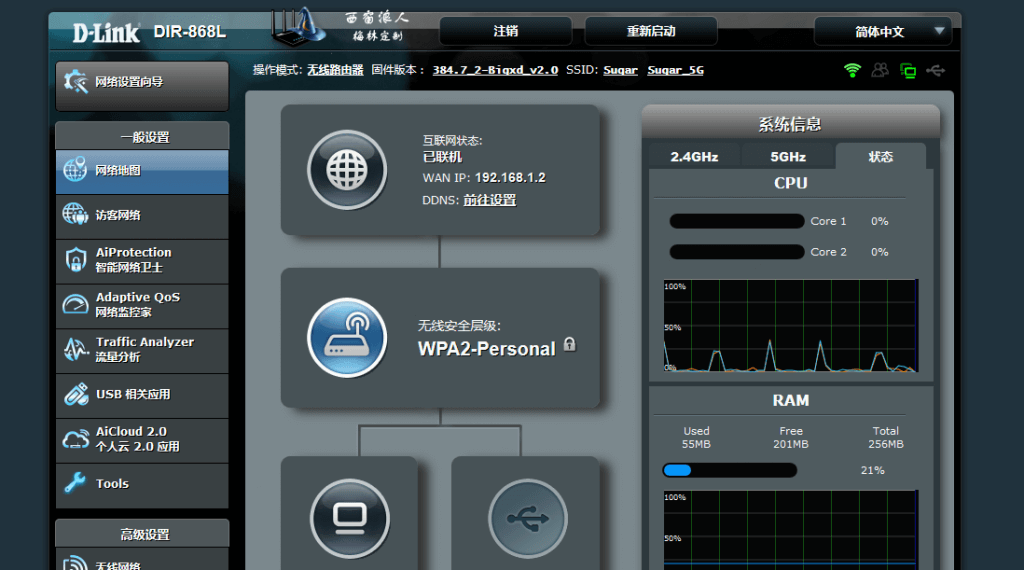The height and width of the screenshot is (570, 1024).
Task: Click the 21% RAM percentage value
Action: (x=872, y=470)
